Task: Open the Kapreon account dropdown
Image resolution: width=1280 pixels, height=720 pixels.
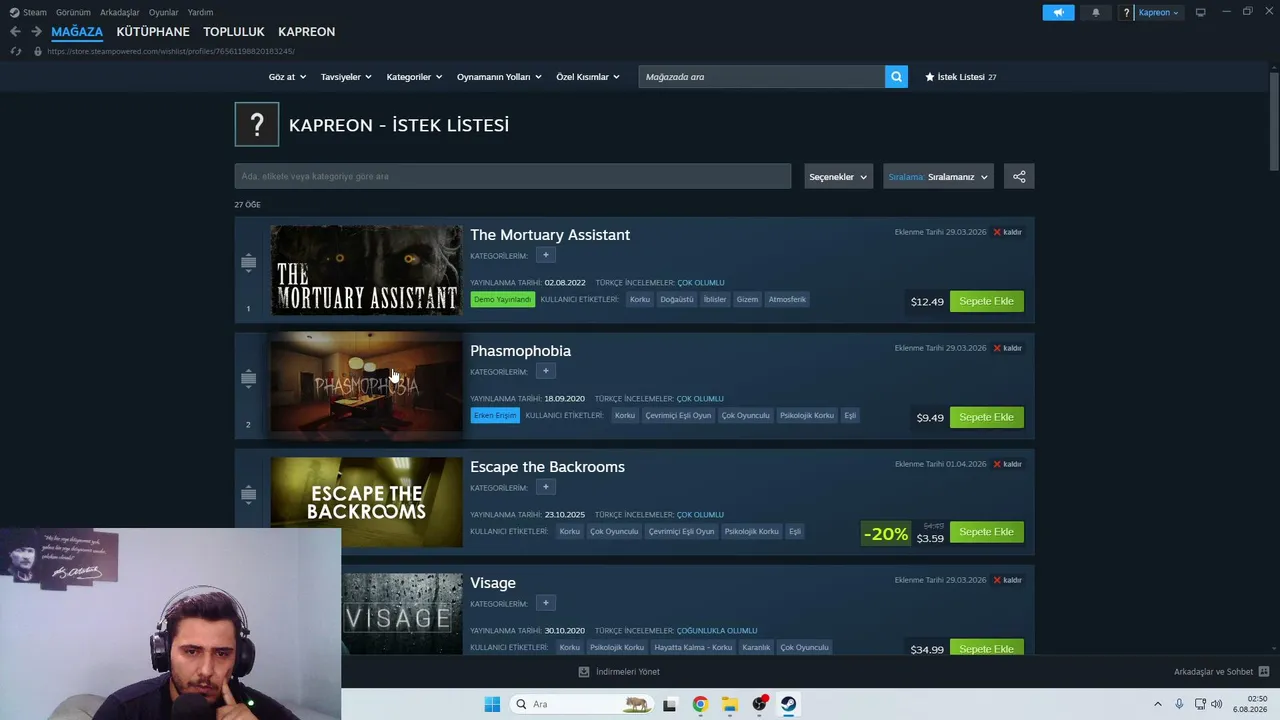Action: tap(1159, 12)
